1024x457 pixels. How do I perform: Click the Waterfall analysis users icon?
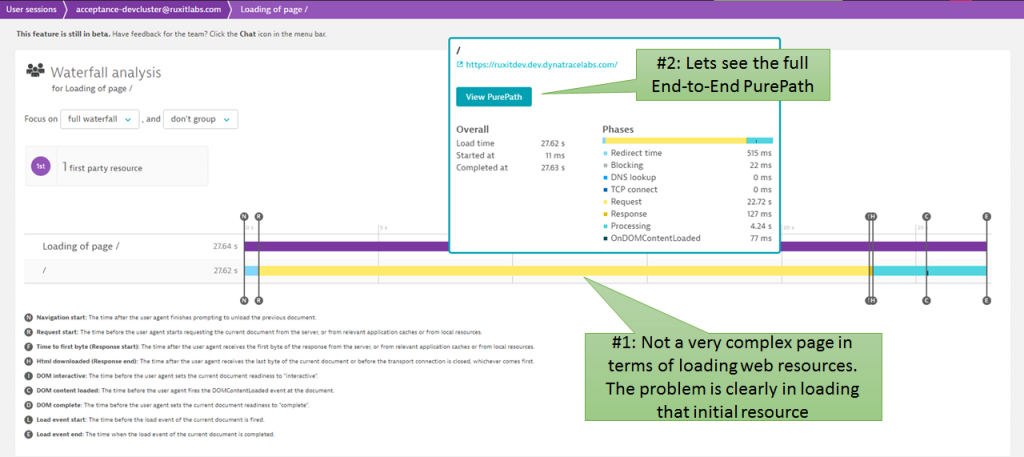click(x=35, y=71)
